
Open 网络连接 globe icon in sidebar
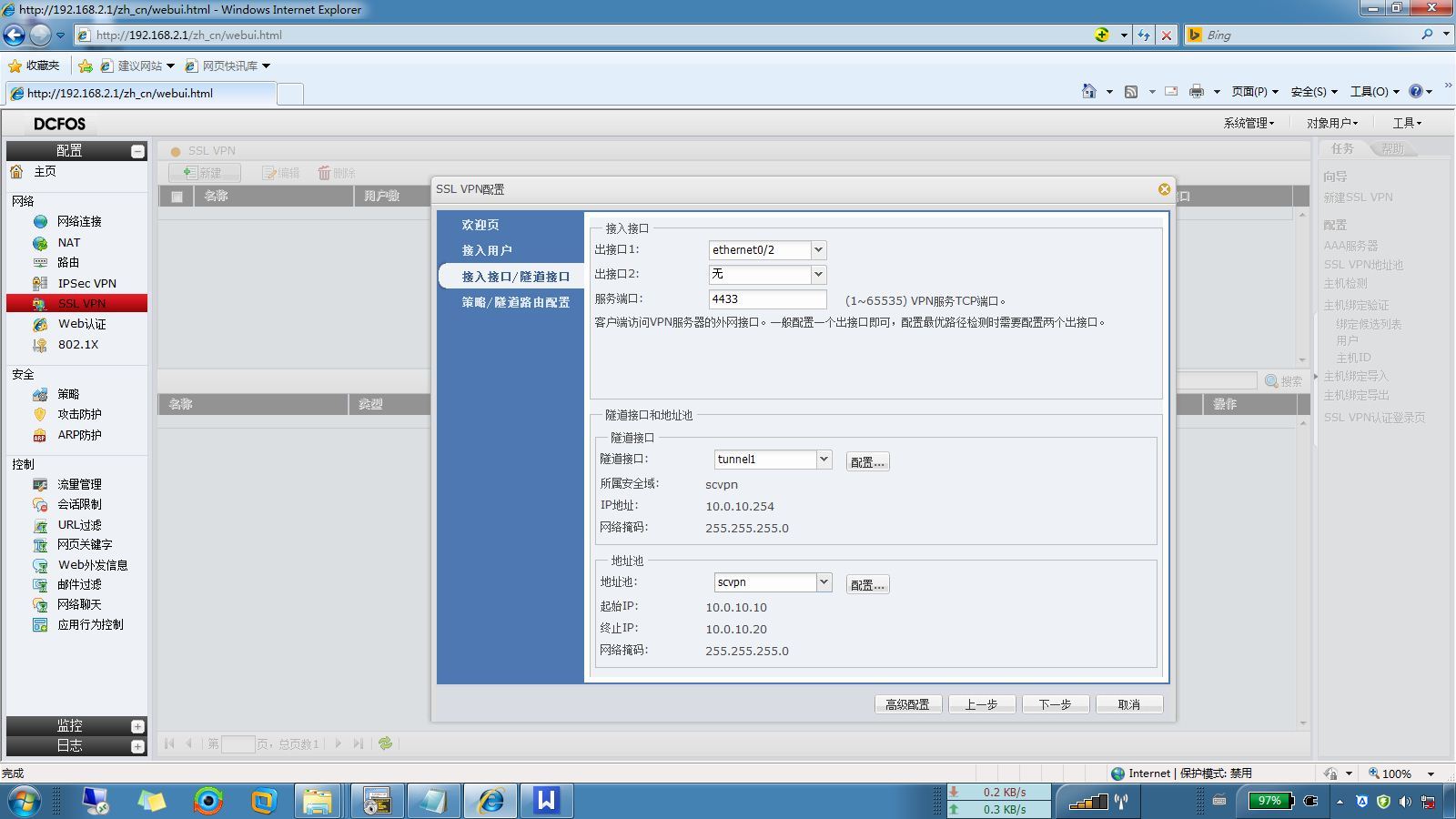point(40,221)
